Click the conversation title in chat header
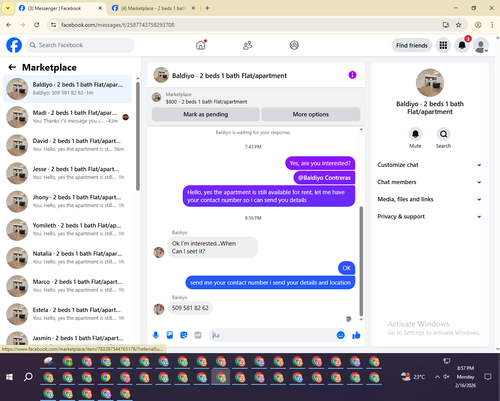This screenshot has height=401, width=500. tap(229, 76)
